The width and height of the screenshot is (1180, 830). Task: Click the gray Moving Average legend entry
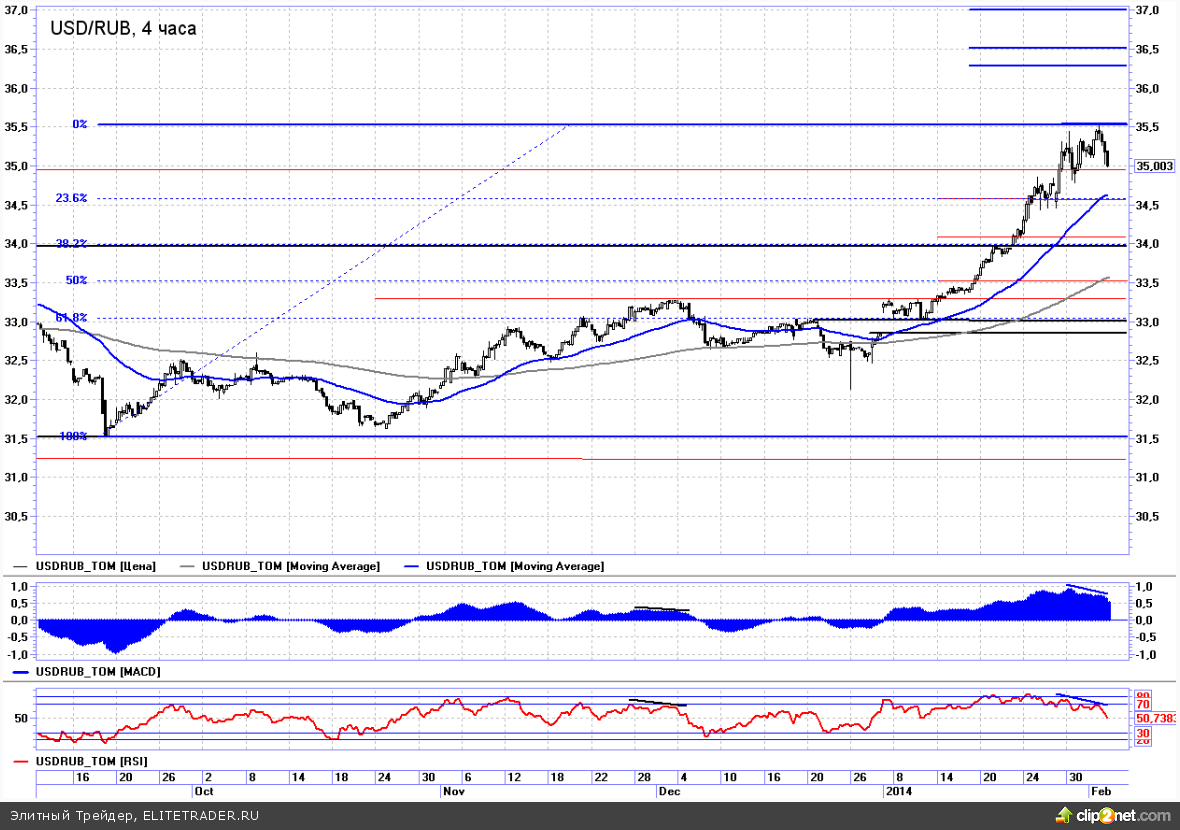[x=290, y=566]
